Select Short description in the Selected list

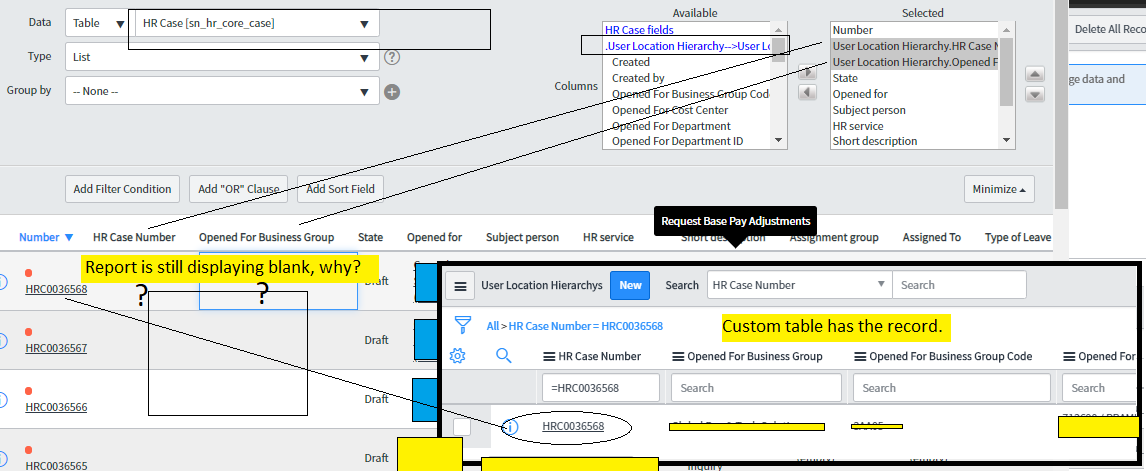tap(875, 141)
